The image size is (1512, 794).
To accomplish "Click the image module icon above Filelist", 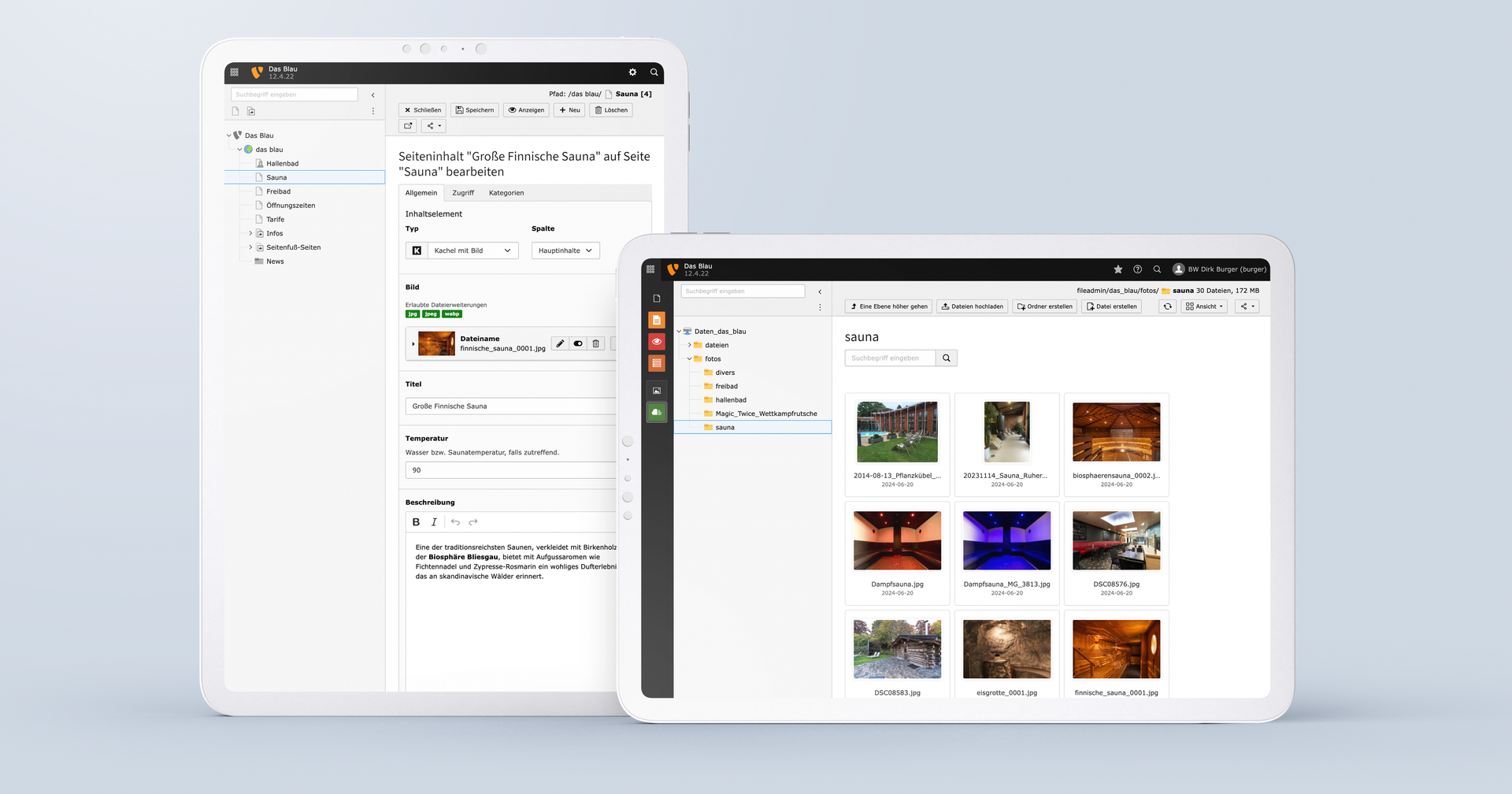I will [657, 391].
